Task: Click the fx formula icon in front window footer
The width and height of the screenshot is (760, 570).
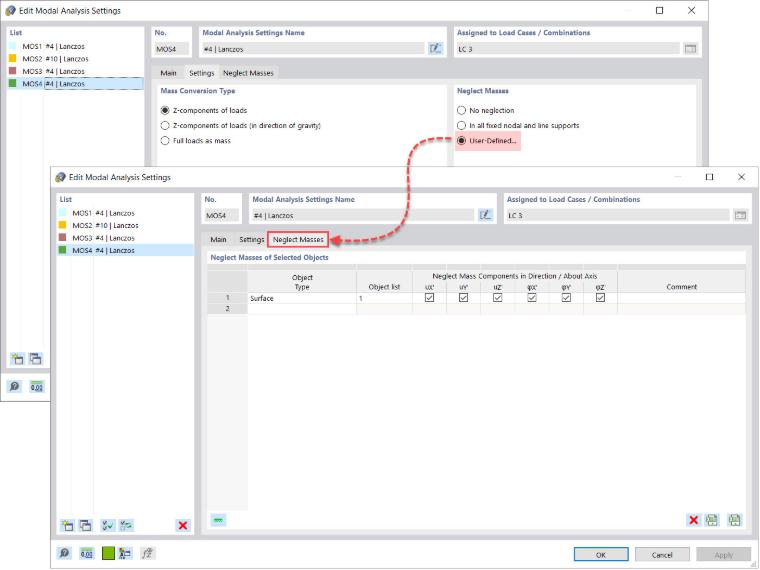Action: click(148, 553)
